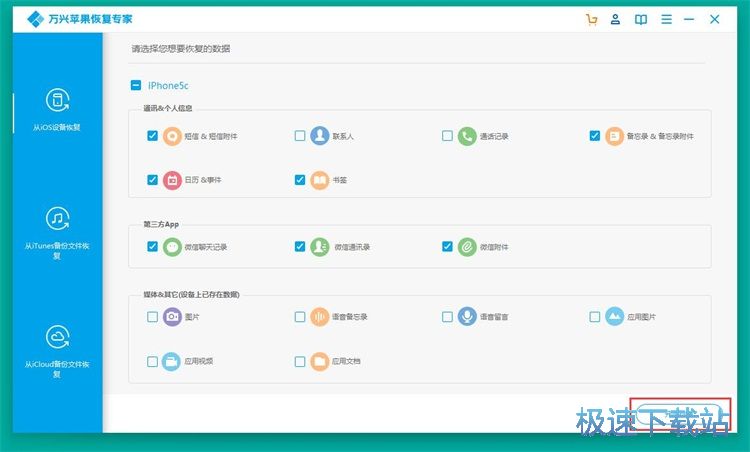Click the orange 书签 bookmark icon

click(x=320, y=180)
